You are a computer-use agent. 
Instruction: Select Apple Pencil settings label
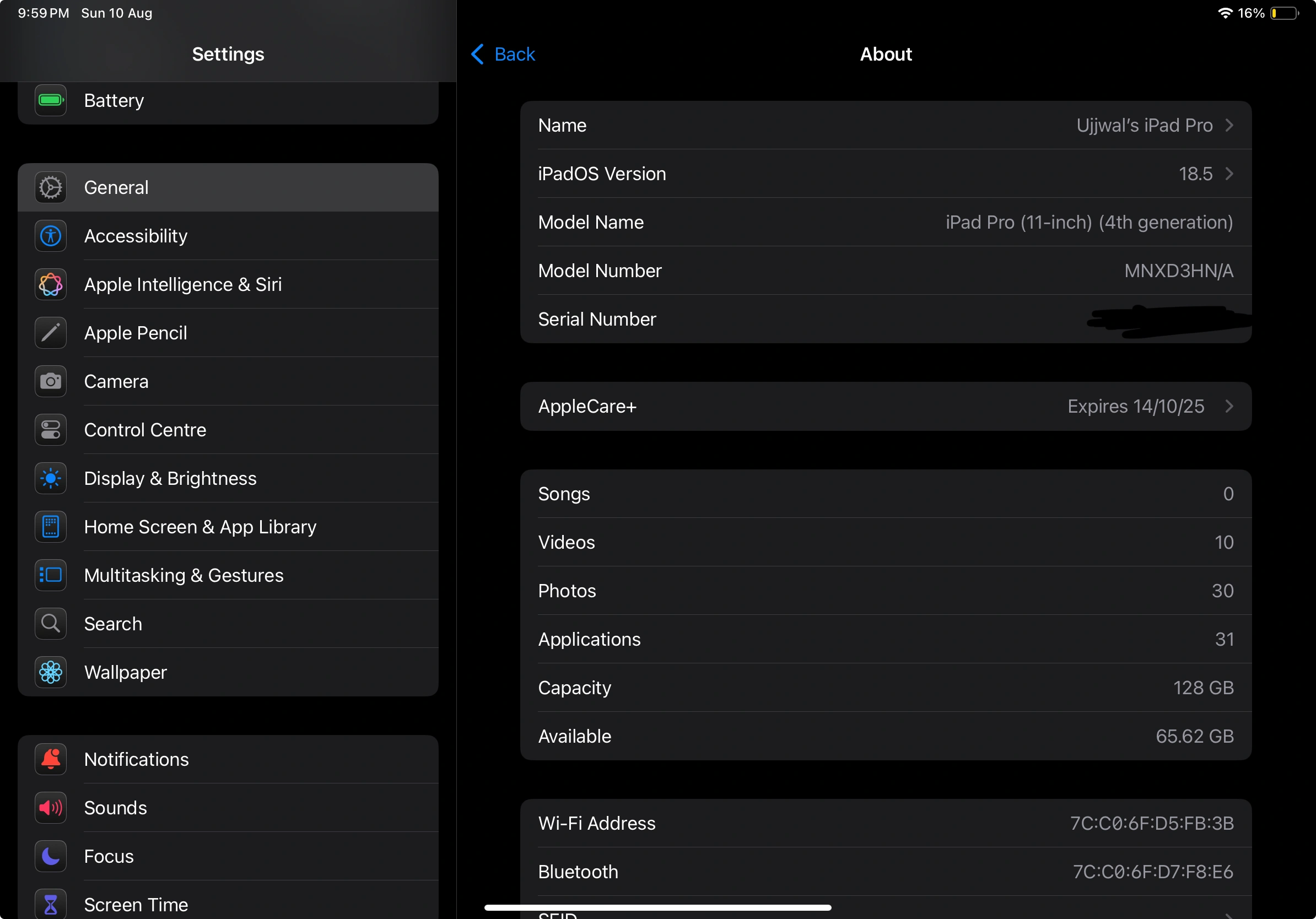click(135, 333)
